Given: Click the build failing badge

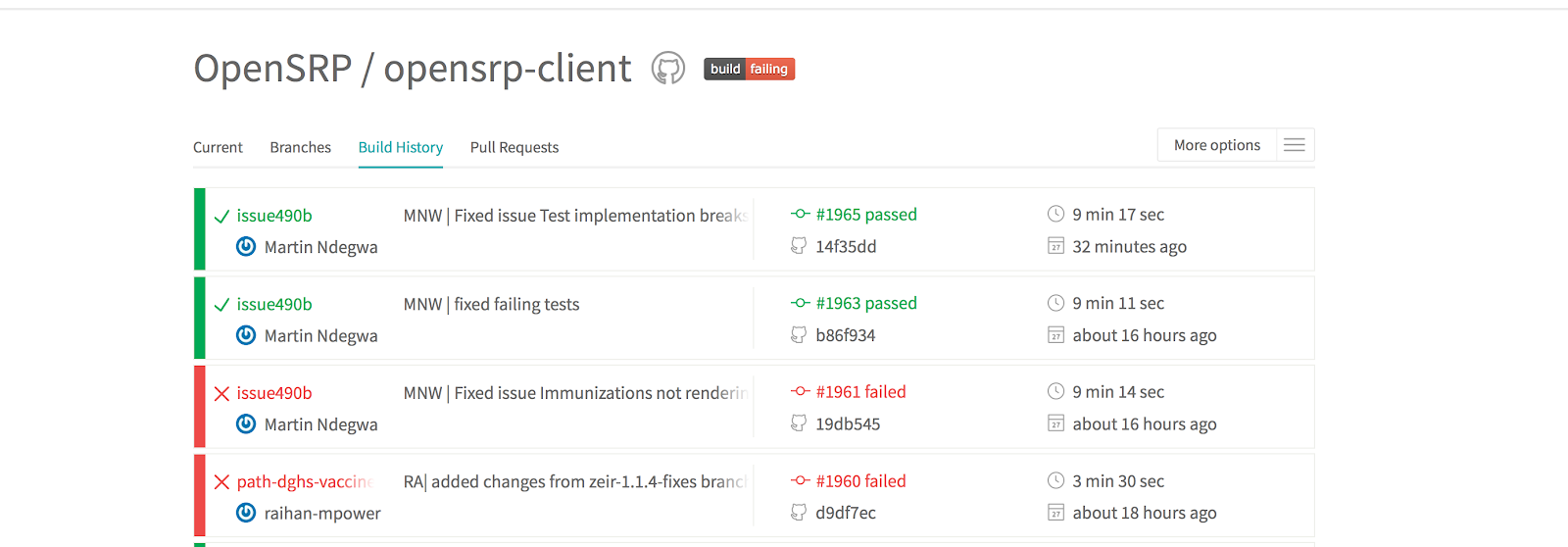Looking at the screenshot, I should coord(749,69).
